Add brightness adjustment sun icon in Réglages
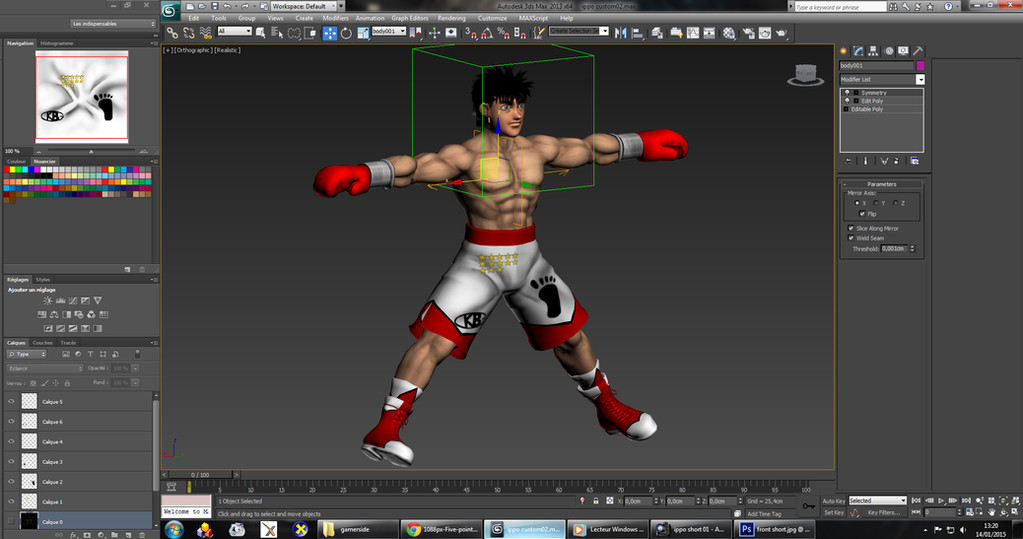Screen dimensions: 1023x539 click(x=48, y=301)
